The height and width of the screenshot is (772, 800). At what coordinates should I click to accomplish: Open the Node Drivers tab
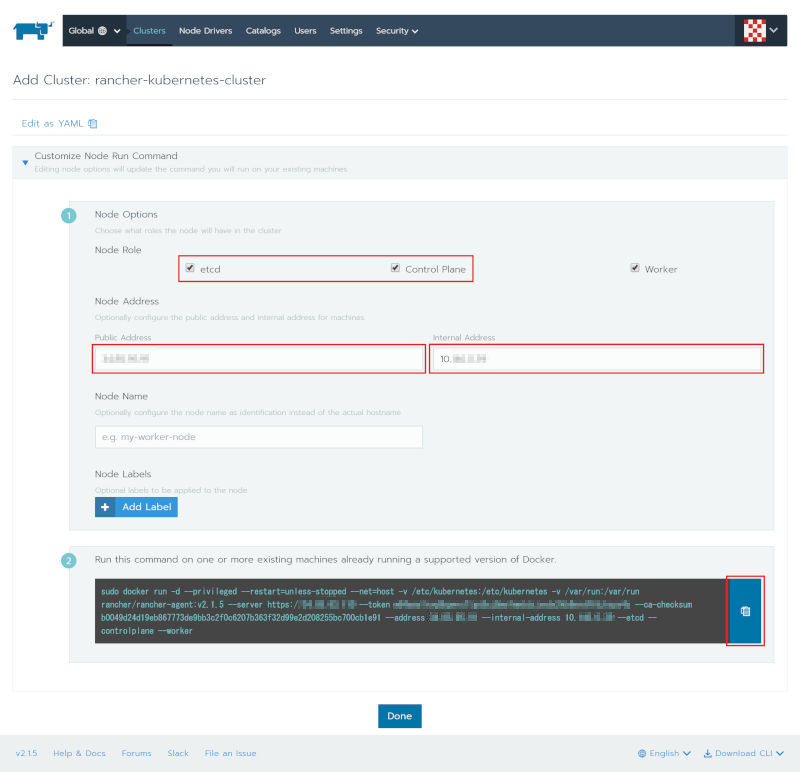tap(205, 31)
